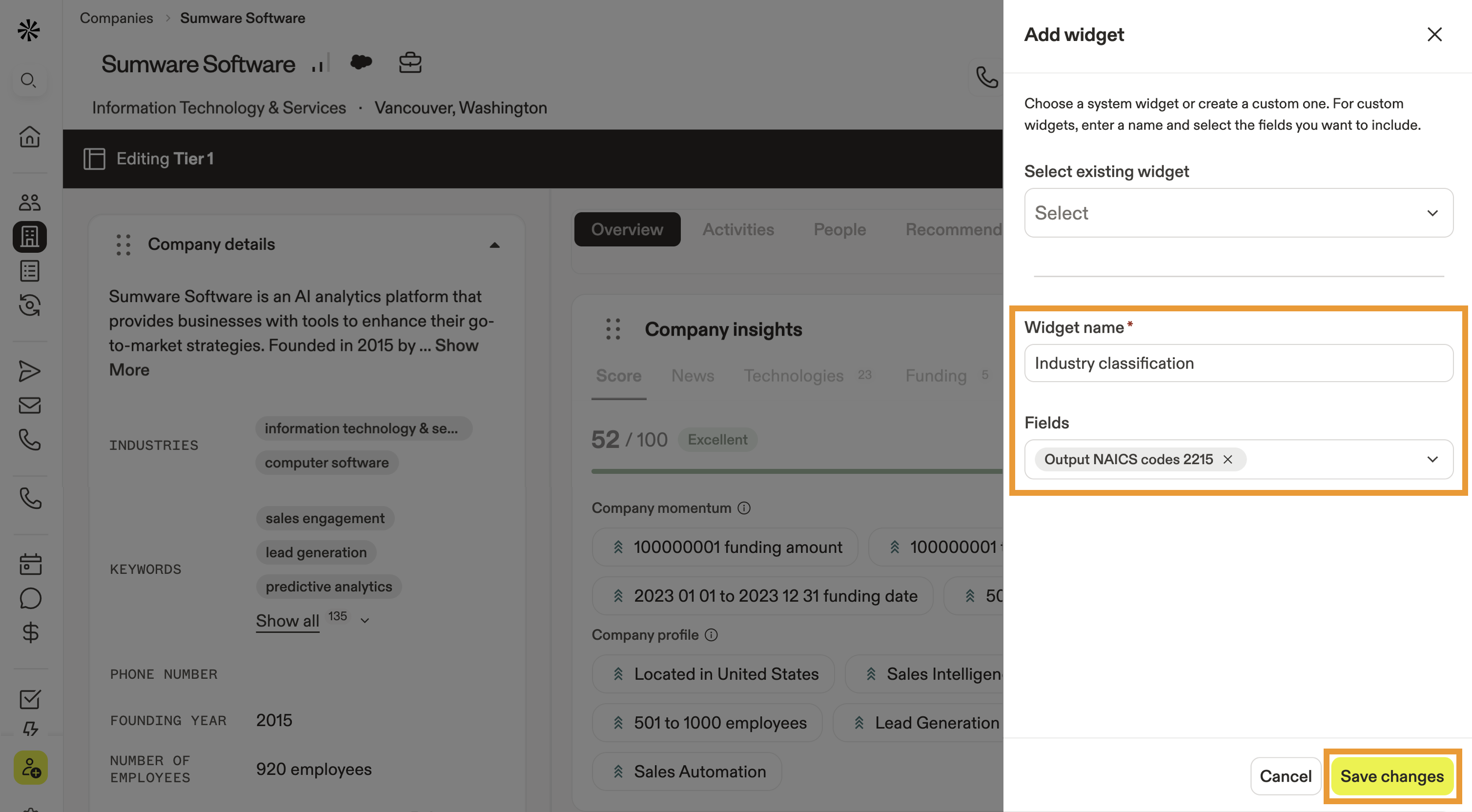Remove the Output NAICS codes 2215 chip
Screen dimensions: 1472x812
pos(1227,459)
